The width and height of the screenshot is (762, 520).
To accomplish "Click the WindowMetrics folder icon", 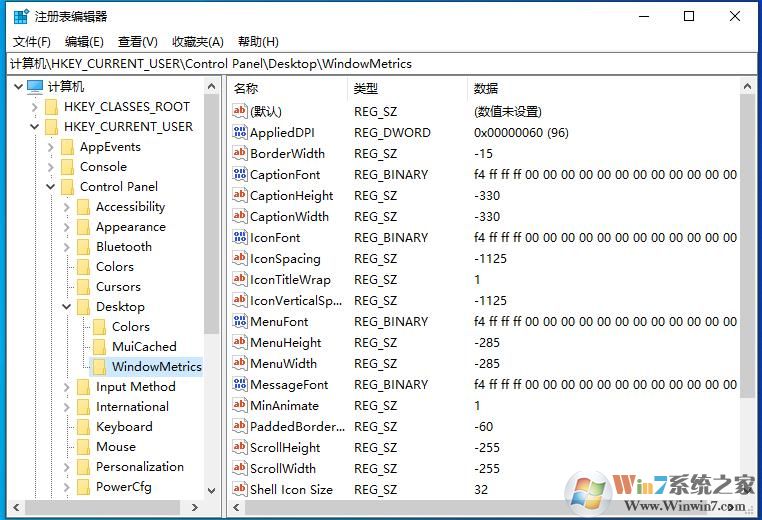I will pos(99,367).
